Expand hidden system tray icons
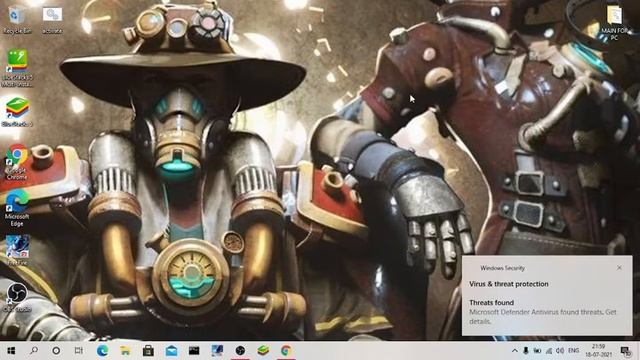The width and height of the screenshot is (640, 360). [515, 351]
